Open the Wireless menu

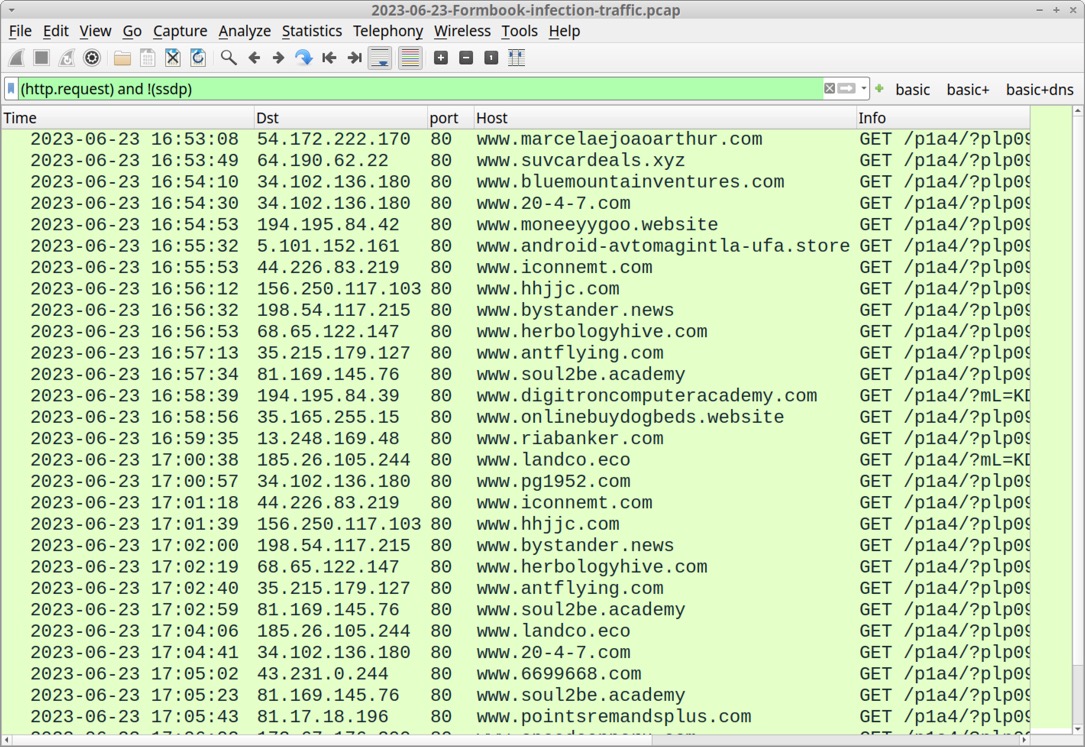(462, 31)
